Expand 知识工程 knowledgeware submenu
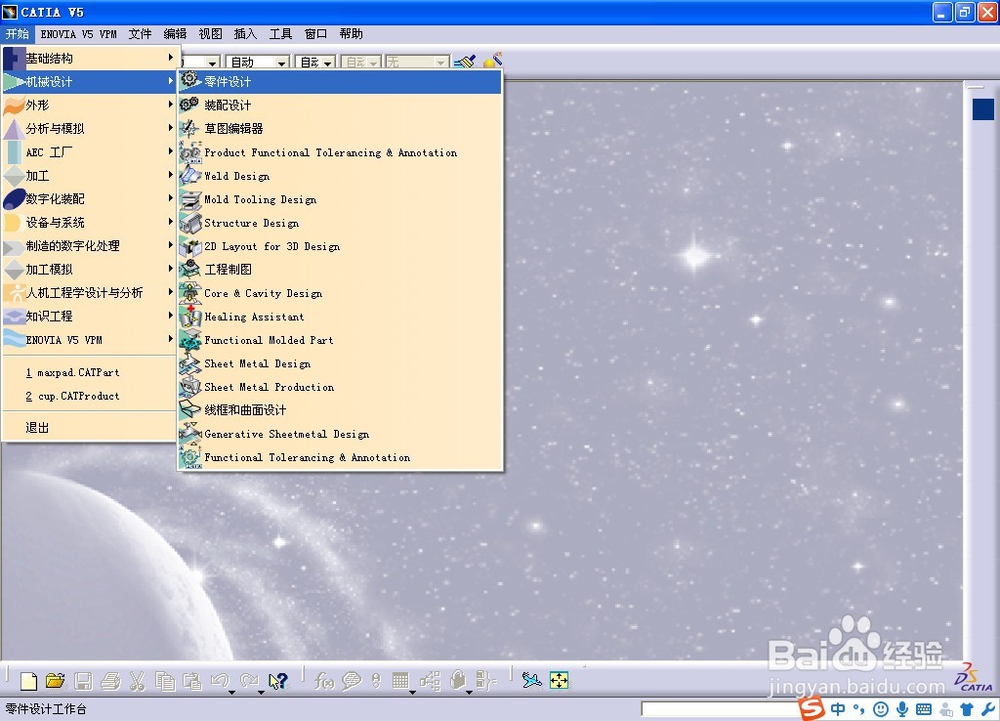This screenshot has height=721, width=1000. click(x=89, y=316)
